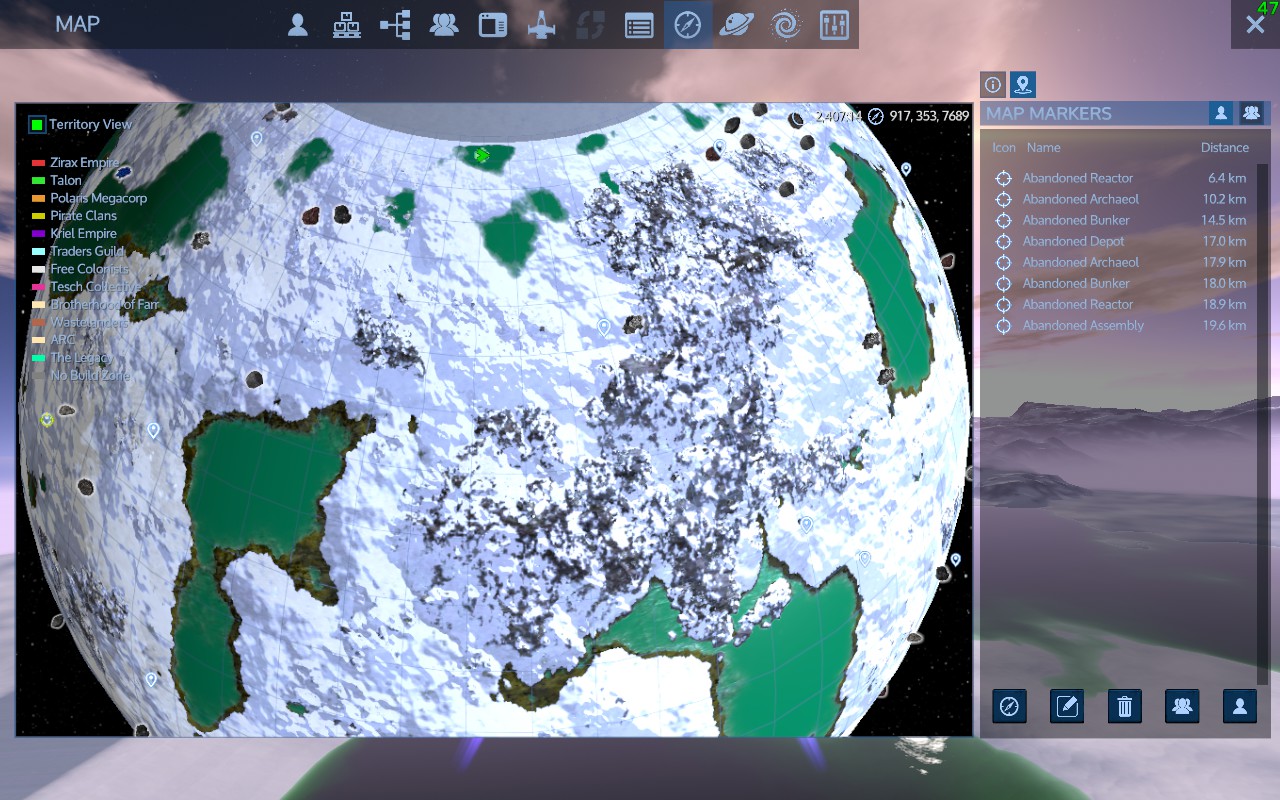The width and height of the screenshot is (1280, 800).
Task: Toggle the Territory View checkbox
Action: (37, 125)
